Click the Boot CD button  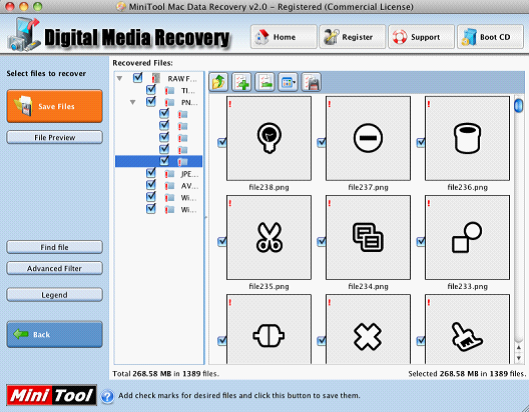coord(490,36)
